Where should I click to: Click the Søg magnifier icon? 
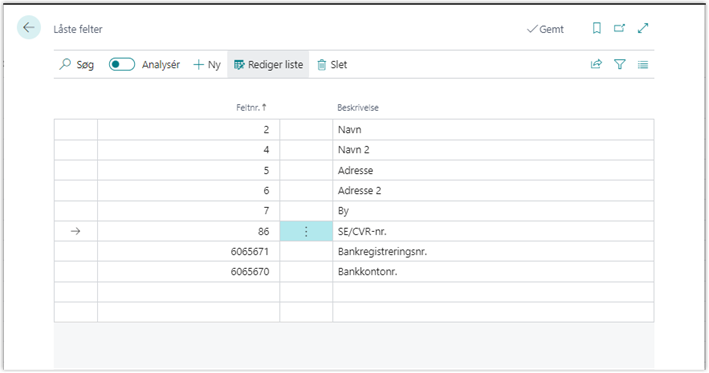pos(65,64)
